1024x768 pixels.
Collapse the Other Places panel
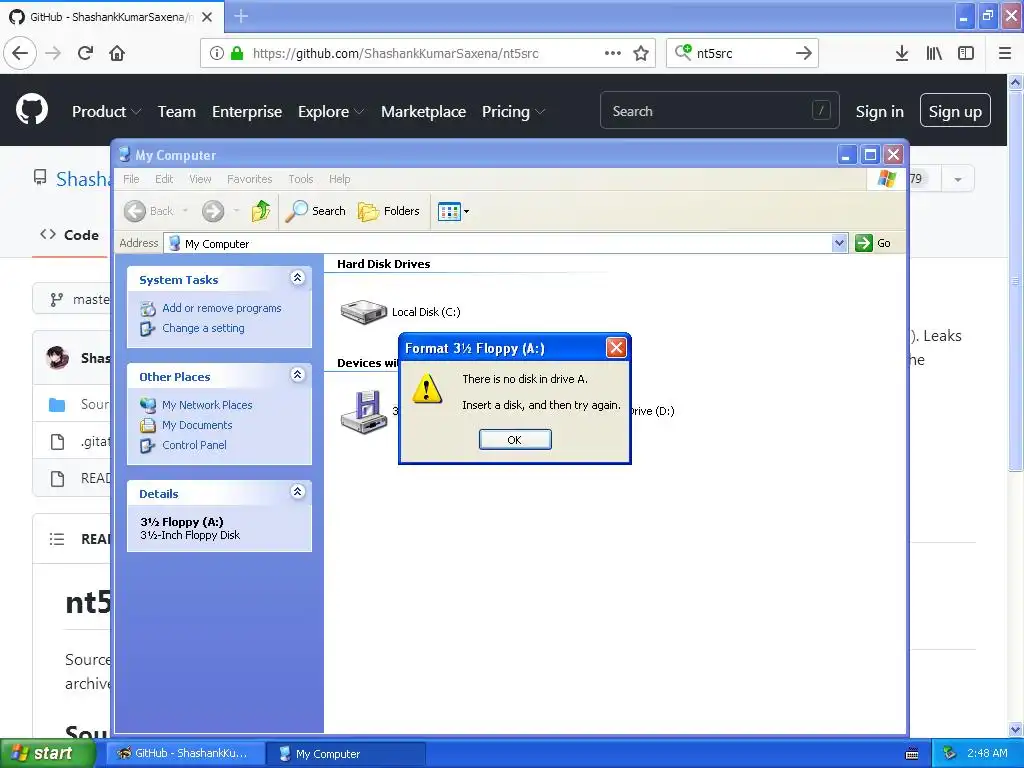pos(297,375)
